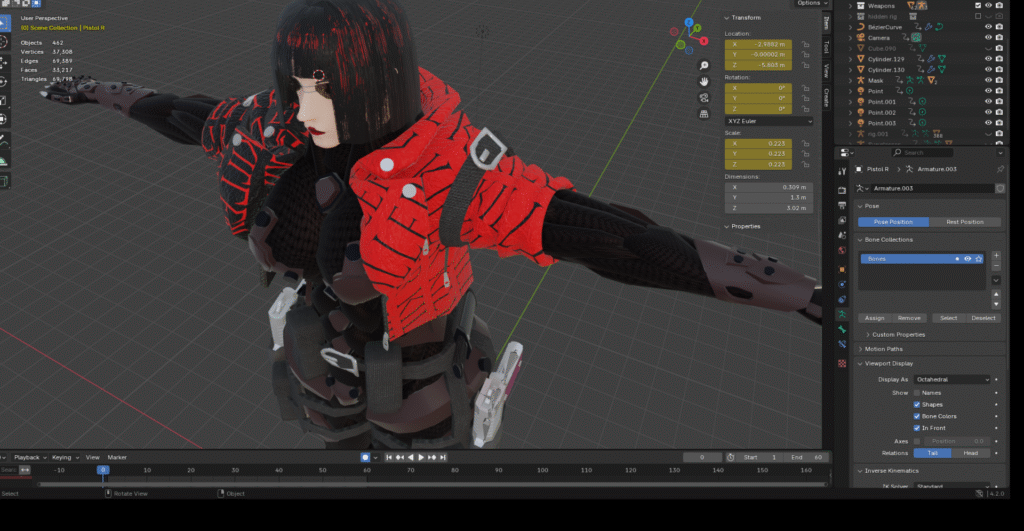
Task: Open the Playback menu in timeline
Action: pos(29,457)
